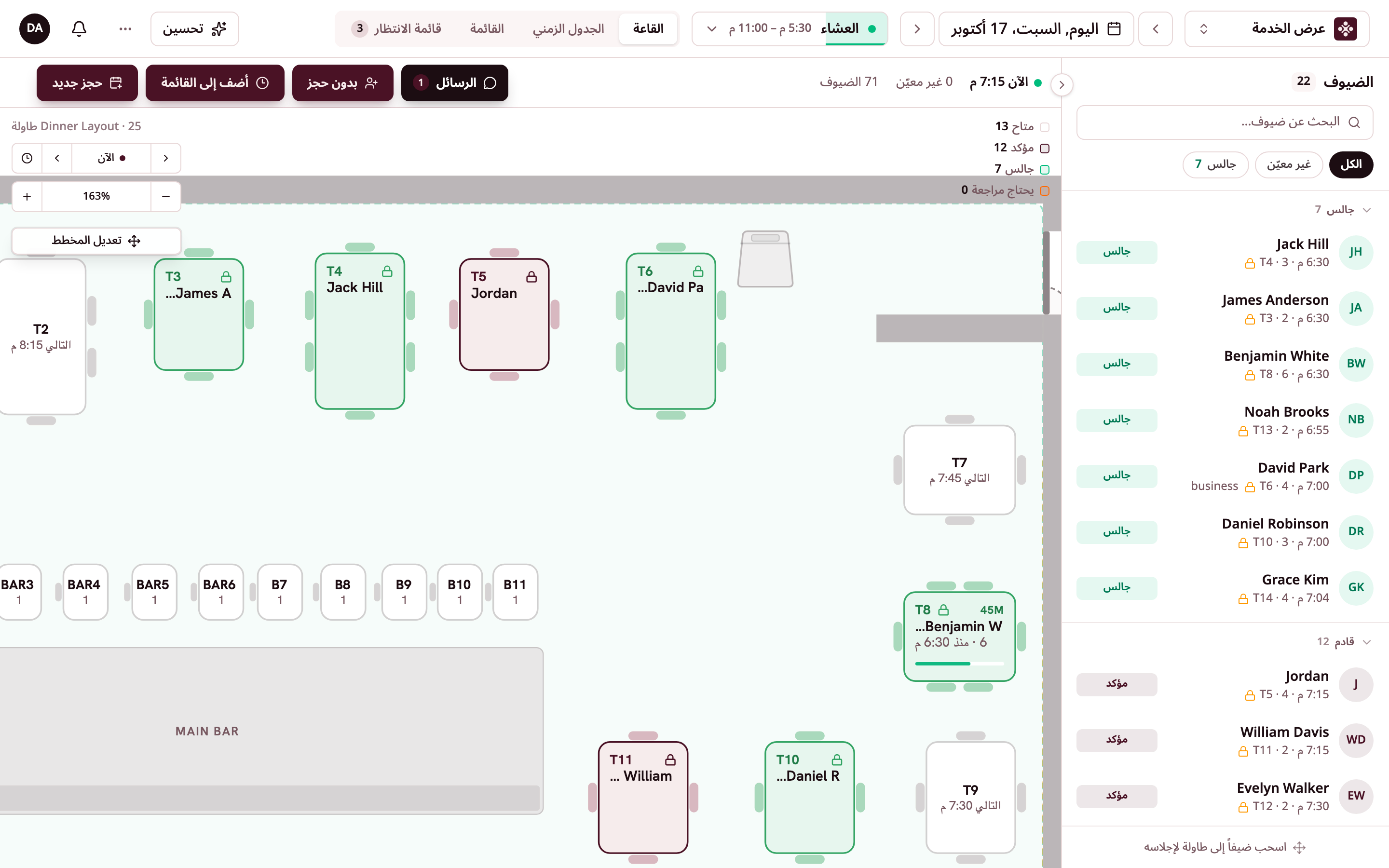The height and width of the screenshot is (868, 1389).
Task: Open notifications bell
Action: point(79,29)
